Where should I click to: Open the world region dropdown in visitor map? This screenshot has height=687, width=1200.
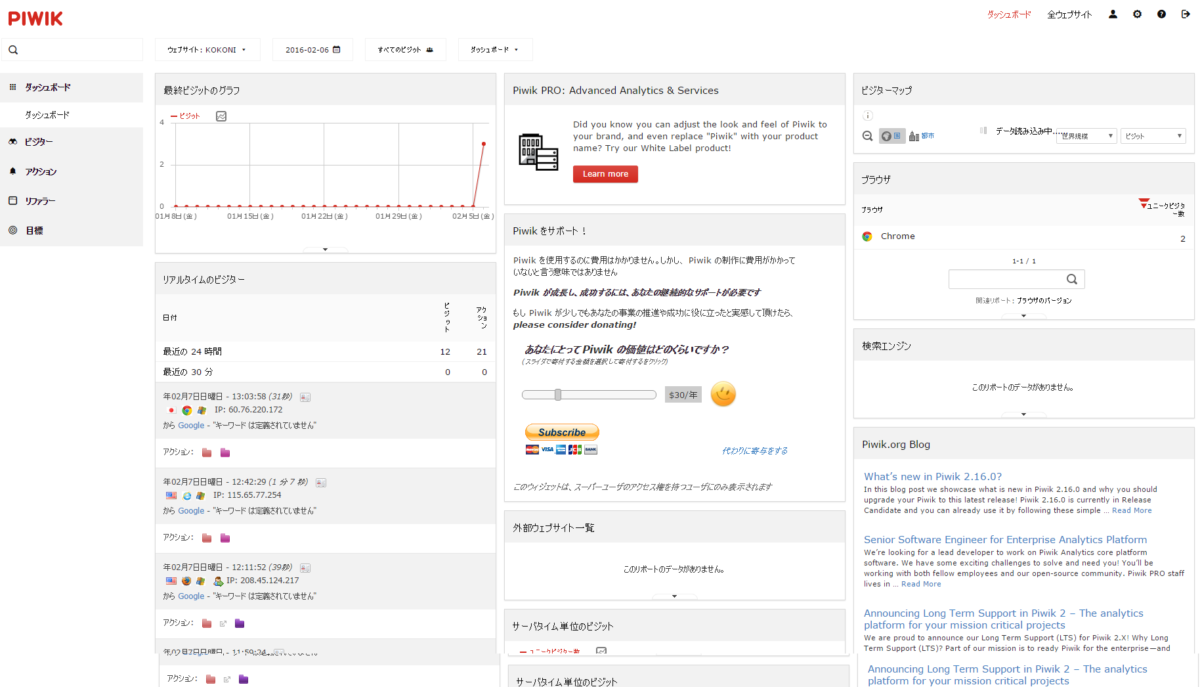[1086, 136]
